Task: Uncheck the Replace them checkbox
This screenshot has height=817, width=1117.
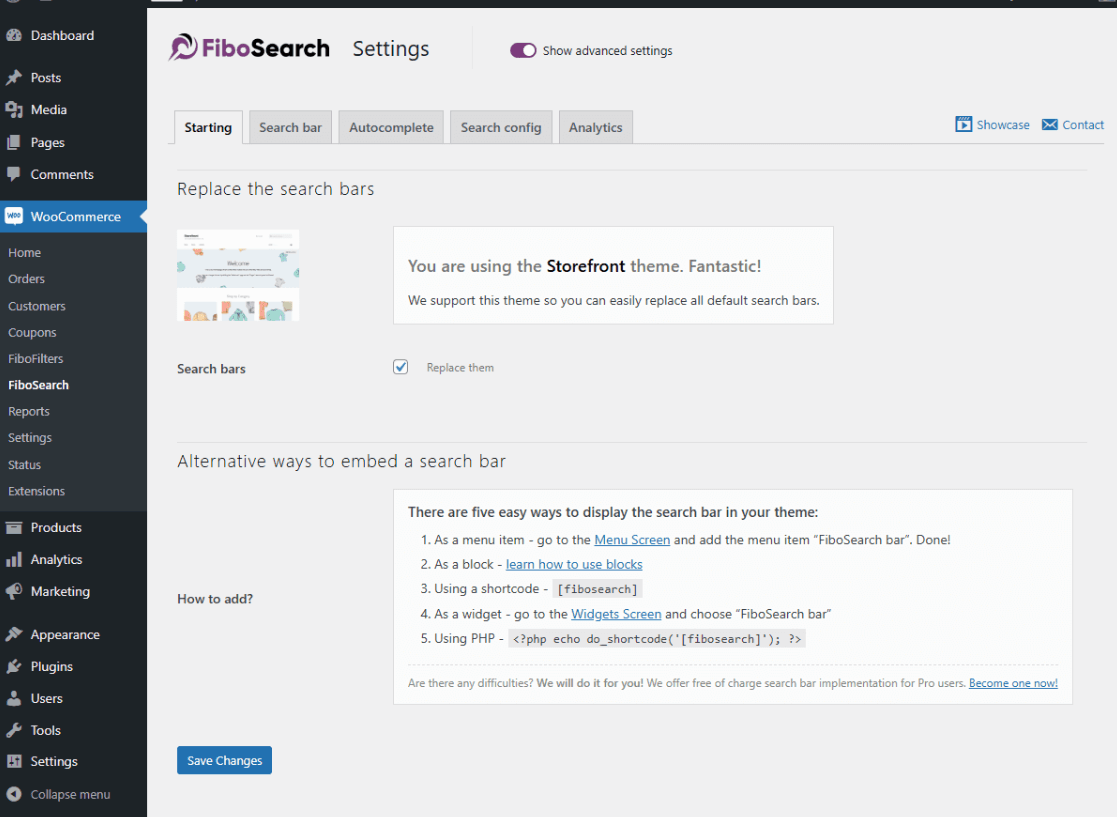Action: tap(400, 367)
